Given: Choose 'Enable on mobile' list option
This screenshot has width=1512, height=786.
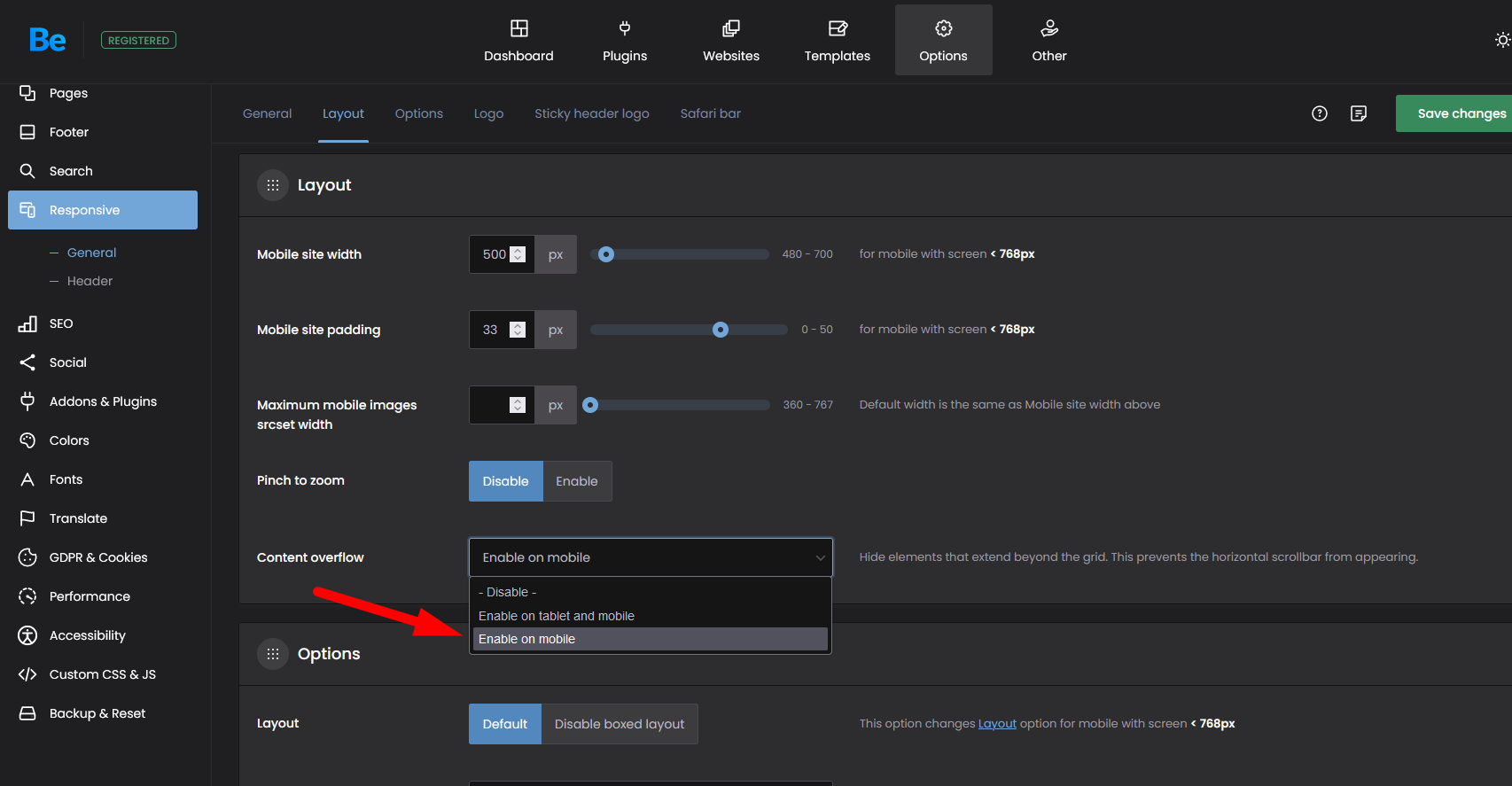Looking at the screenshot, I should point(651,639).
